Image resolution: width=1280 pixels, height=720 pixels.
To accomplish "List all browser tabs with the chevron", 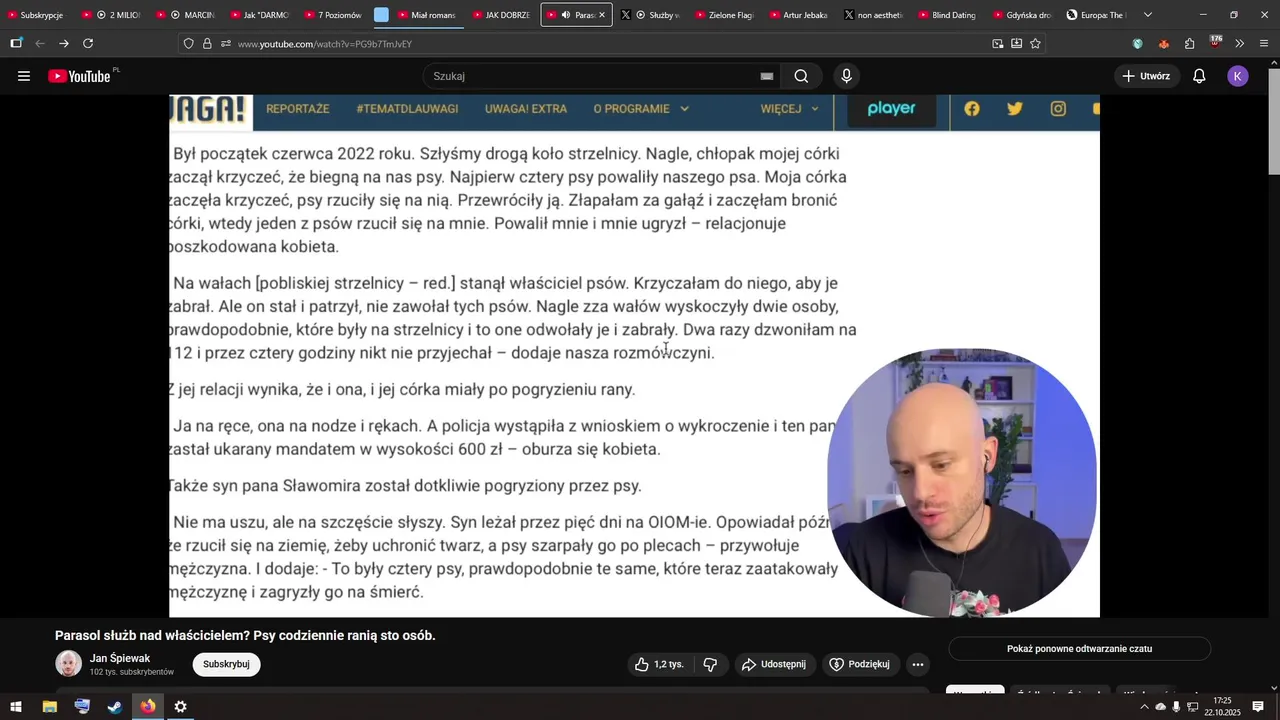I will (x=1147, y=15).
